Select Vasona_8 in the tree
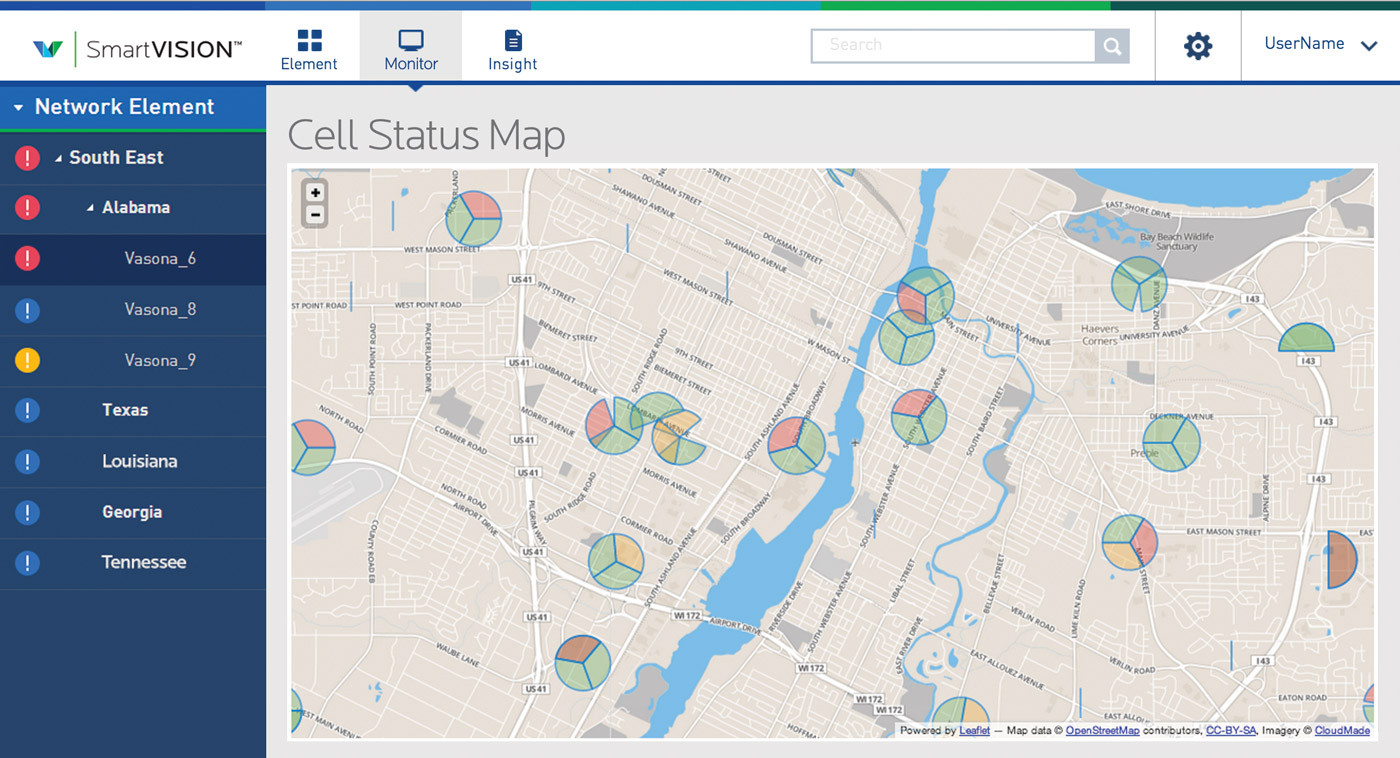The height and width of the screenshot is (758, 1400). point(160,310)
